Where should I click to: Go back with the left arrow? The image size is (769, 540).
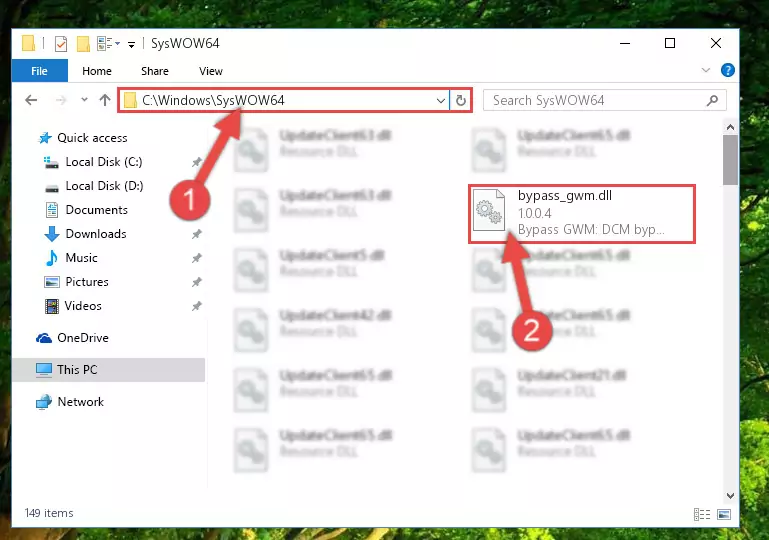click(31, 100)
